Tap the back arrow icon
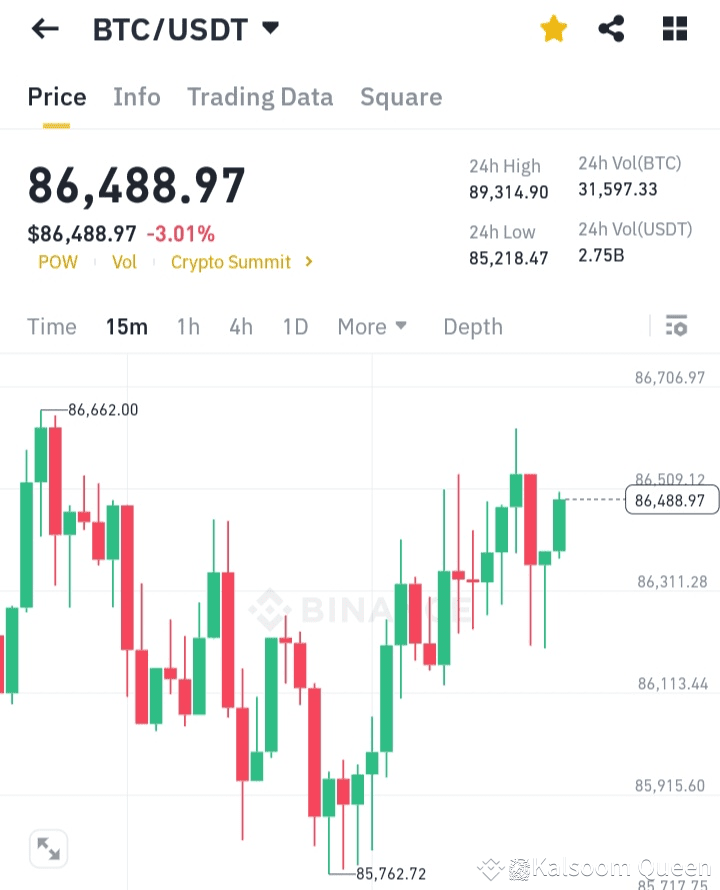720x890 pixels. pyautogui.click(x=45, y=29)
